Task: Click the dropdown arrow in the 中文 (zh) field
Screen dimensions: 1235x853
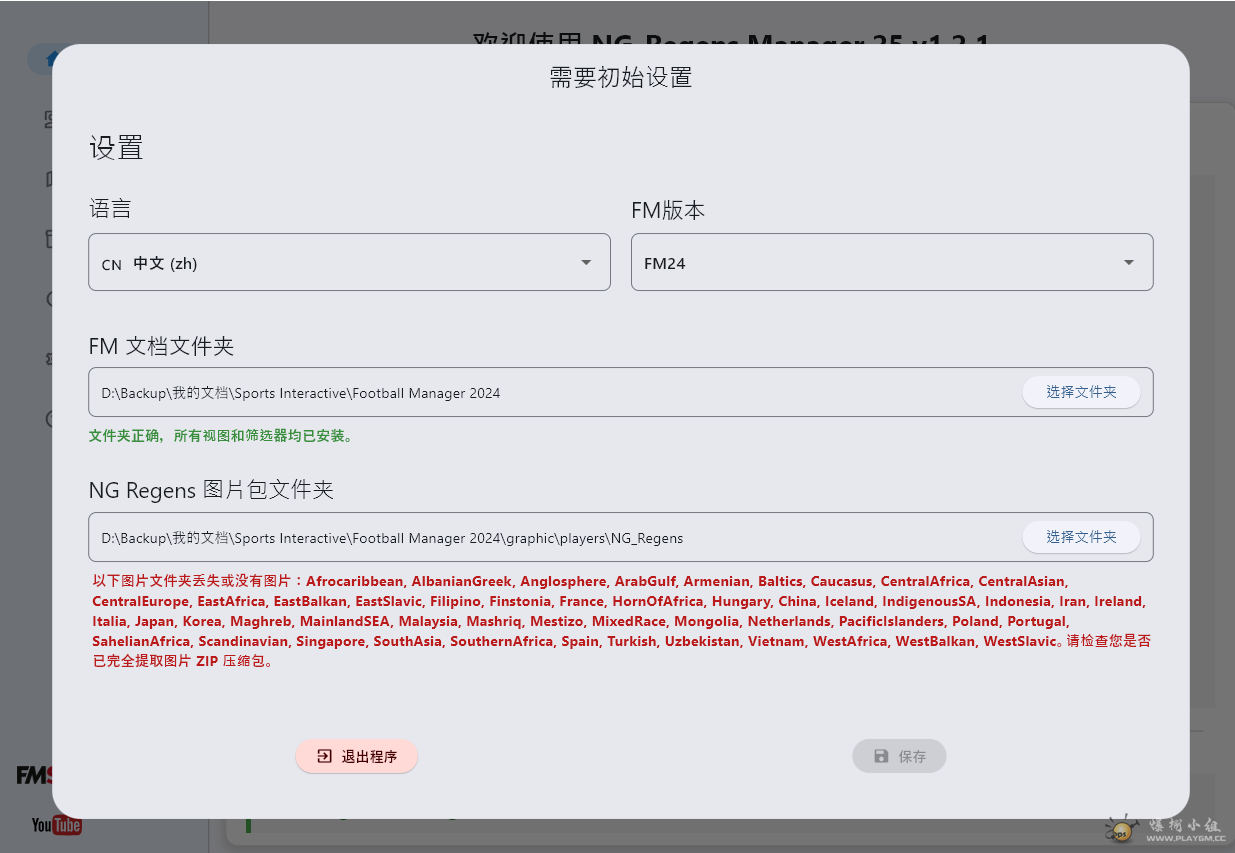Action: pyautogui.click(x=586, y=263)
